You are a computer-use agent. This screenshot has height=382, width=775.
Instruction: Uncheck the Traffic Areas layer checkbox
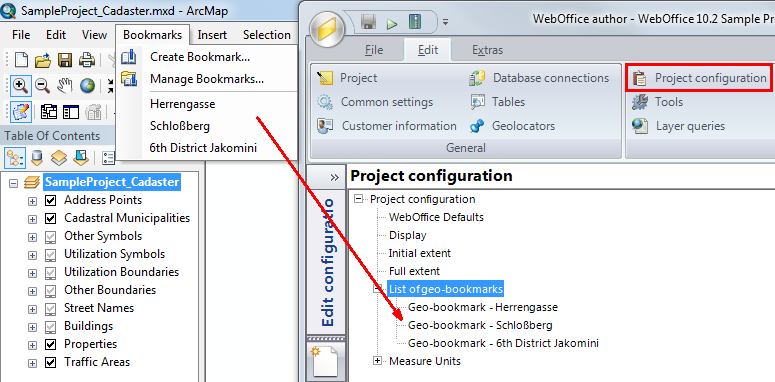[50, 362]
